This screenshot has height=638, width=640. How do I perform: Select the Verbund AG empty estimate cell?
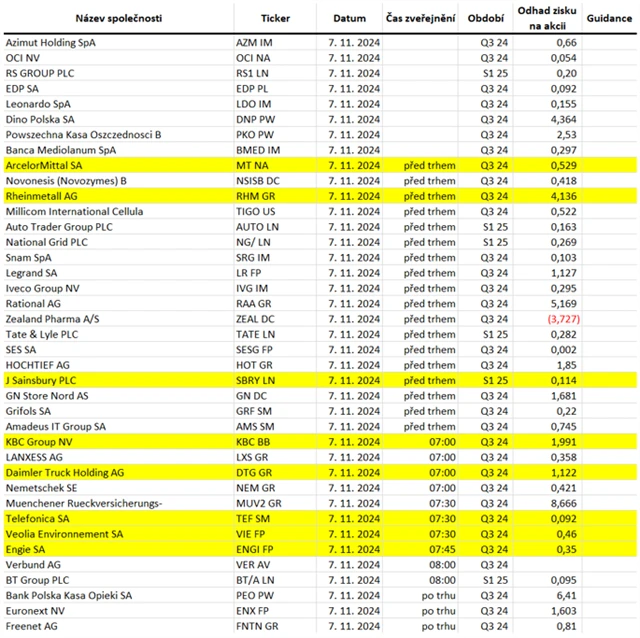(x=547, y=565)
